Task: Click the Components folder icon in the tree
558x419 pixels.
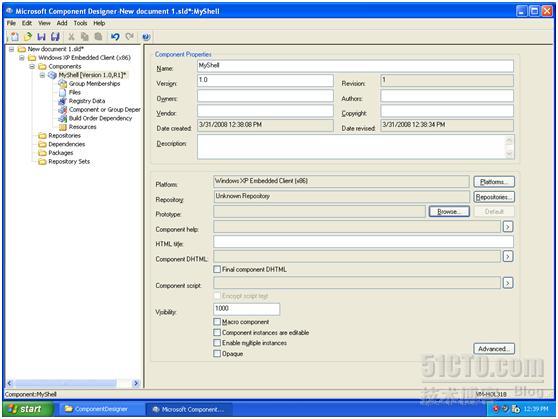Action: (x=42, y=67)
